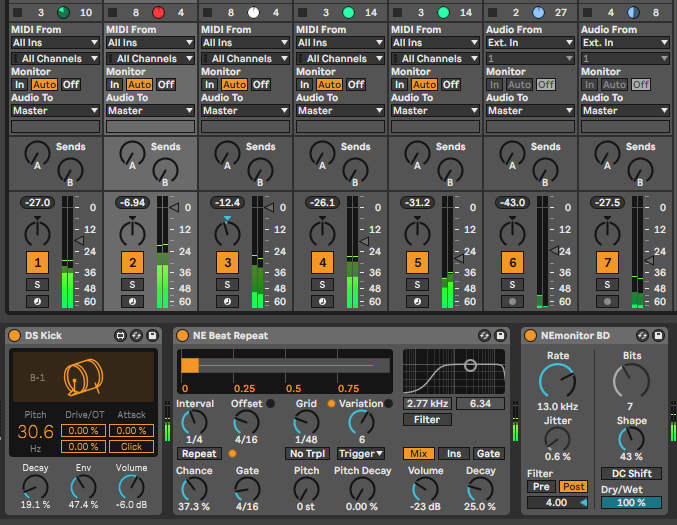The width and height of the screenshot is (677, 525).
Task: Click NE Beat Repeat hot-swap preset icon
Action: (x=483, y=336)
